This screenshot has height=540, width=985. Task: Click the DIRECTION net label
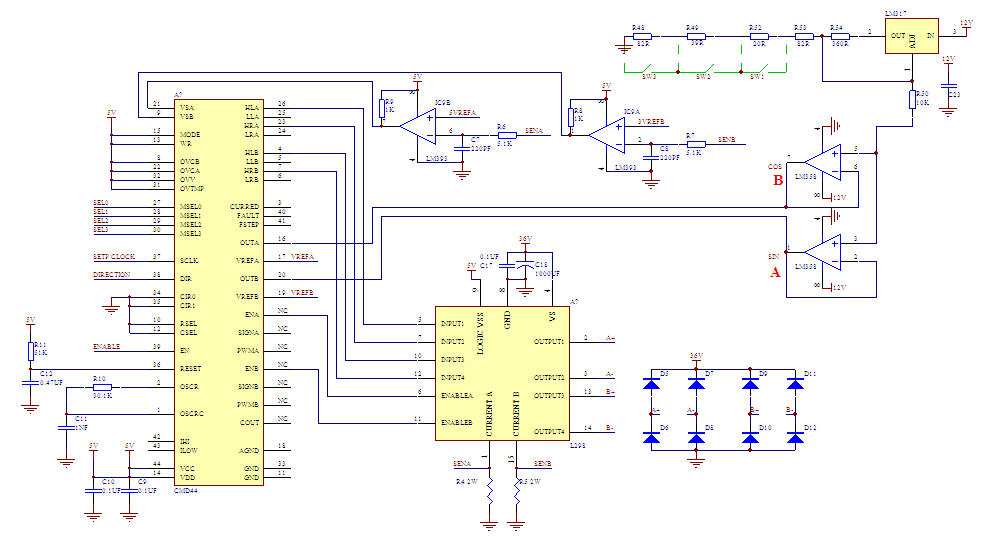(x=112, y=275)
